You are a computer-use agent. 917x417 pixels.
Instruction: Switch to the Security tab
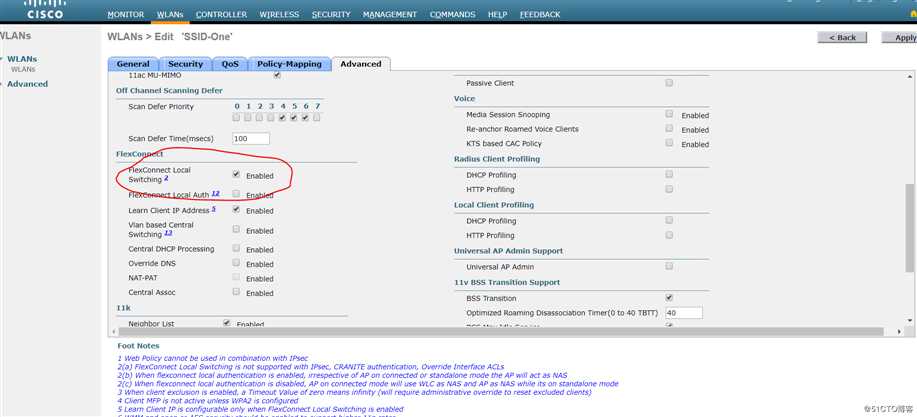point(185,64)
